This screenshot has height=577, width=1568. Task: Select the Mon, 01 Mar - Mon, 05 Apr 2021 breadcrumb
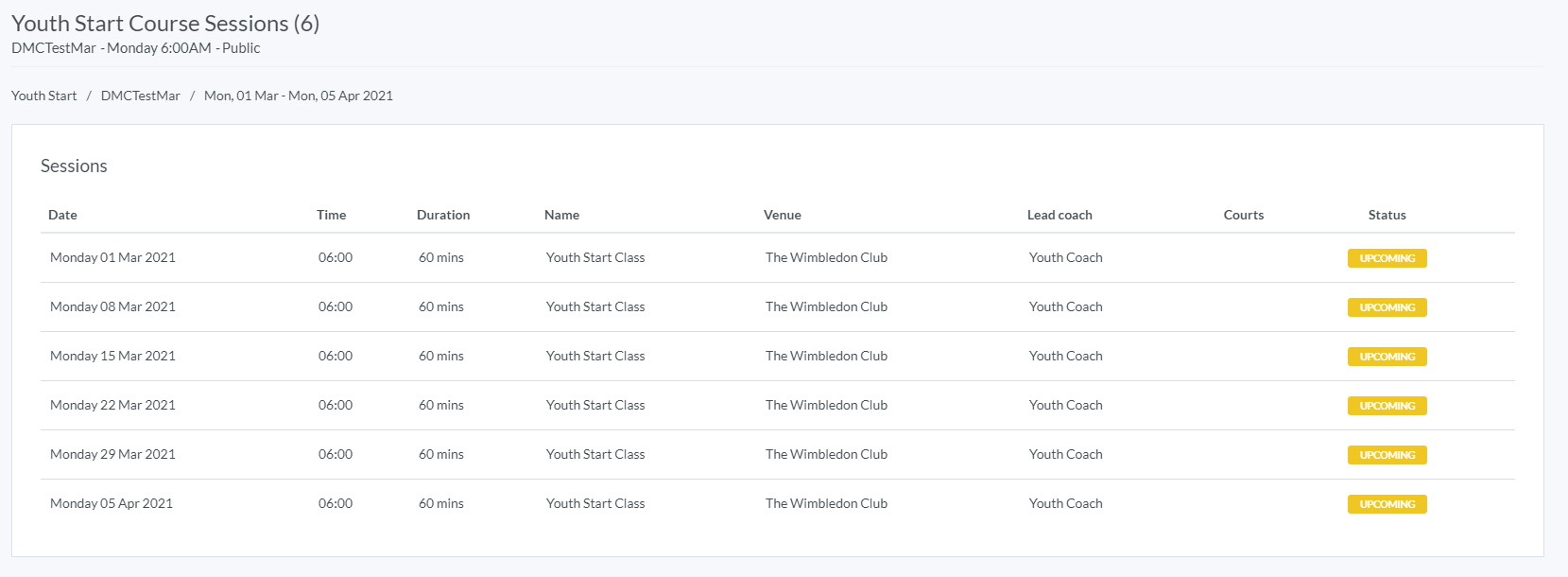tap(298, 96)
